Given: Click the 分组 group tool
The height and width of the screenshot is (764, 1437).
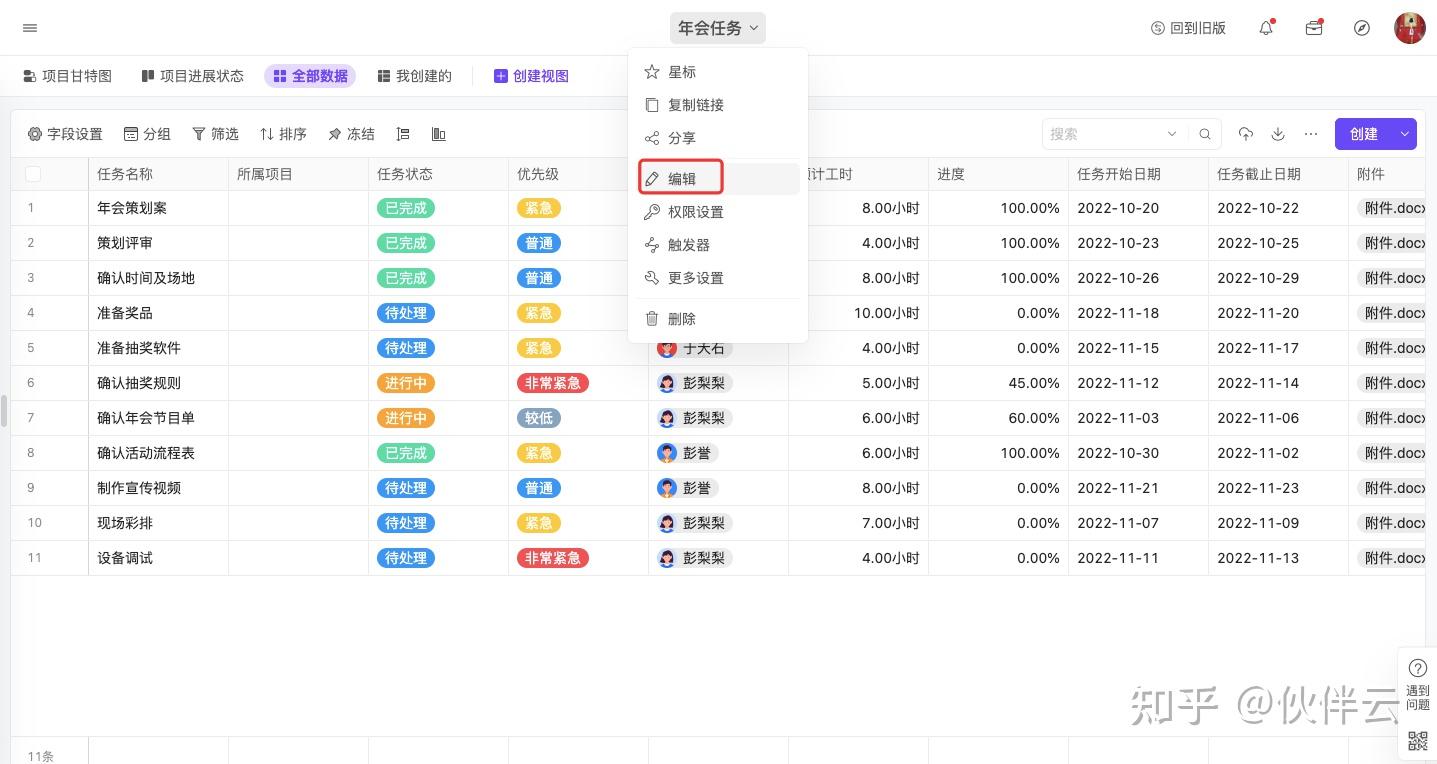Looking at the screenshot, I should pyautogui.click(x=147, y=134).
